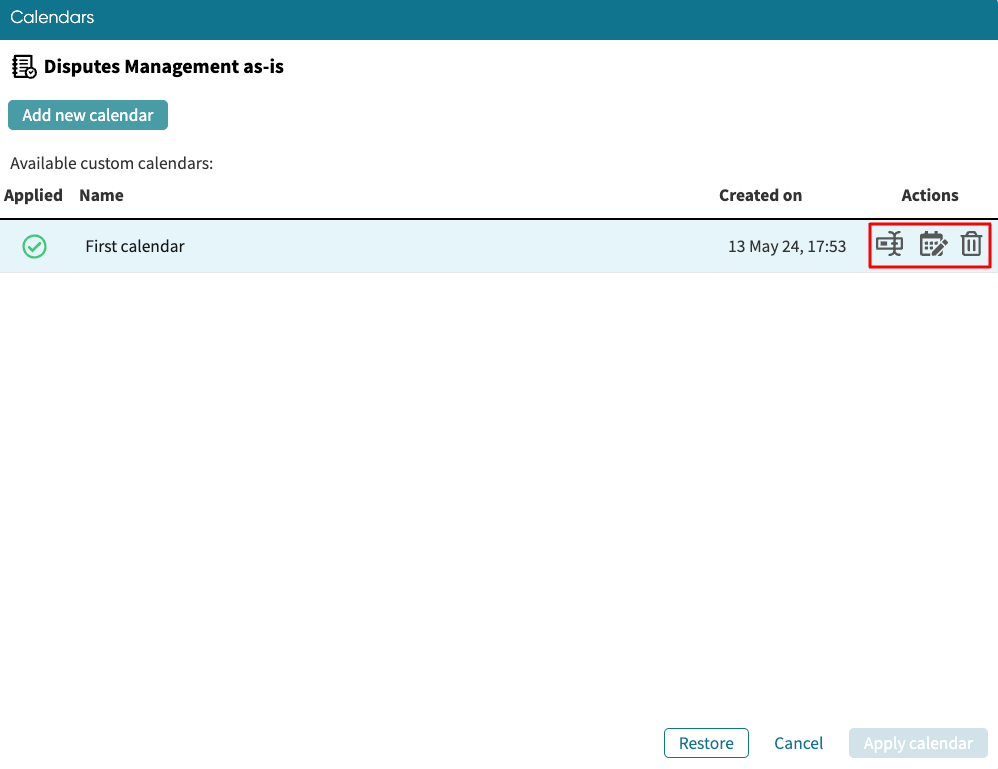Click the disabled Apply calendar button
Viewport: 998px width, 769px height.
tap(918, 743)
